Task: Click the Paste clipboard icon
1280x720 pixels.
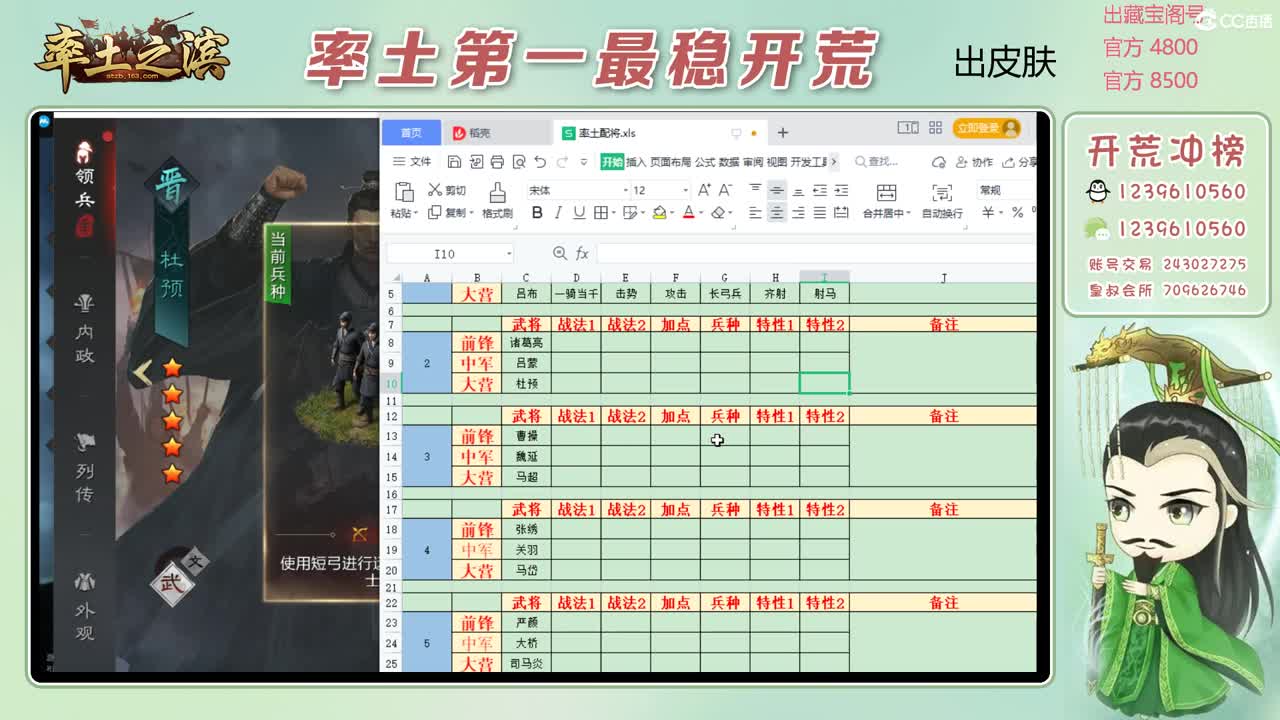Action: tap(404, 192)
